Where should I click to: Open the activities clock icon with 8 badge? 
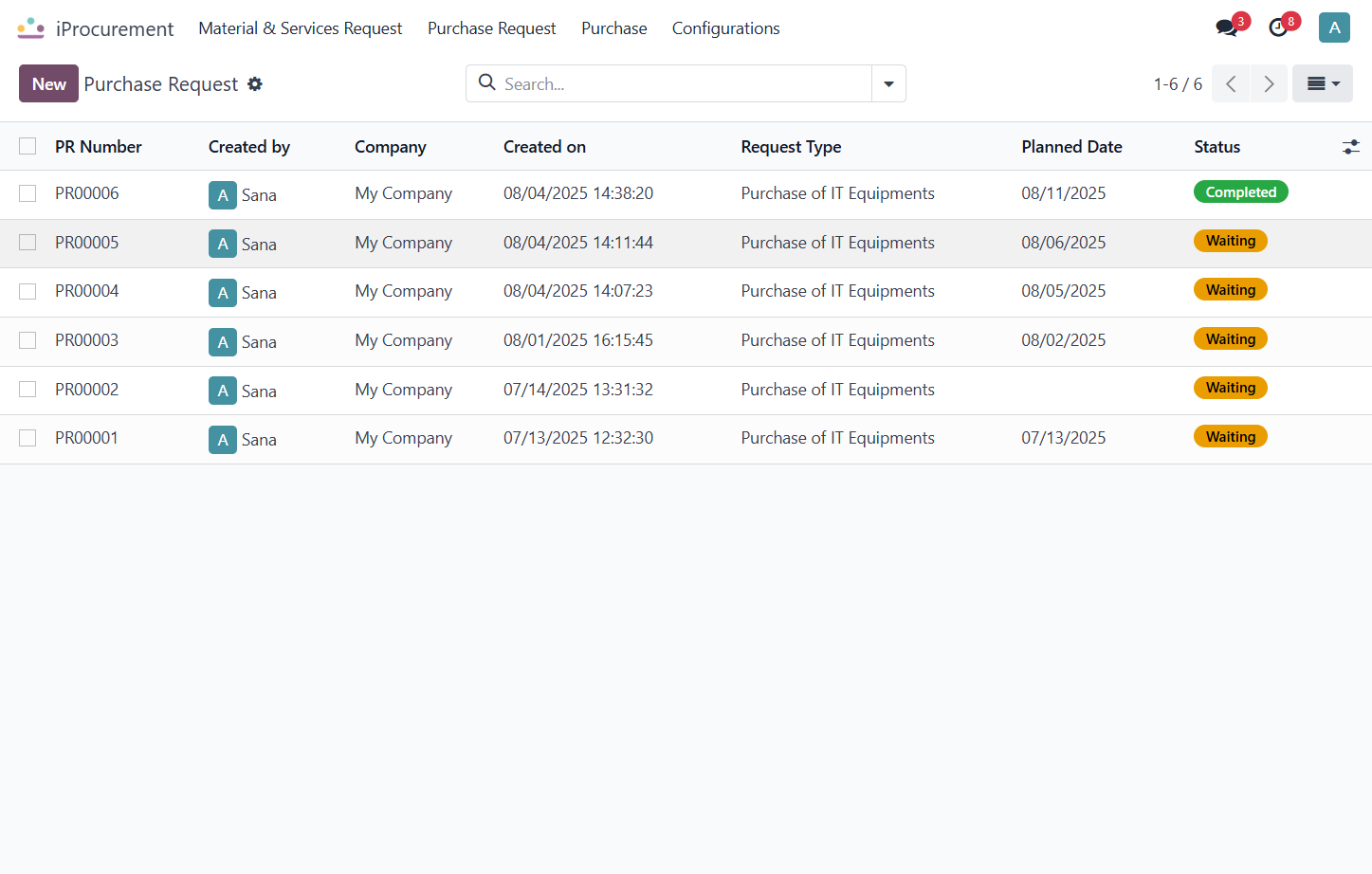1278,27
